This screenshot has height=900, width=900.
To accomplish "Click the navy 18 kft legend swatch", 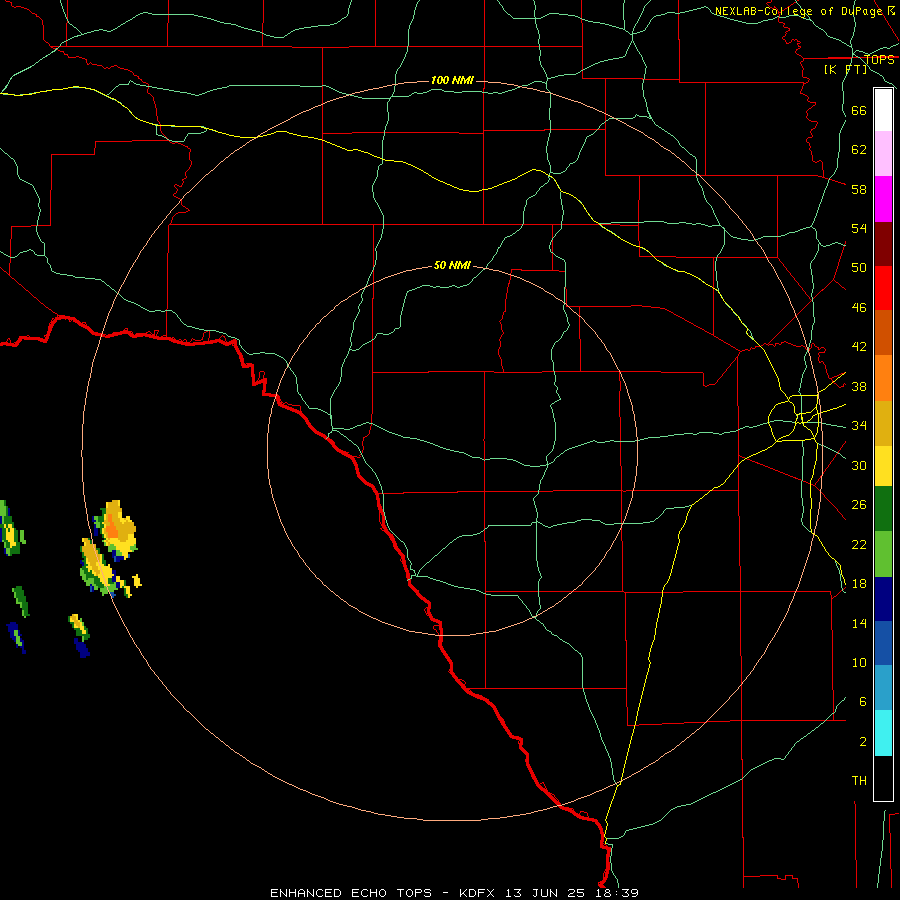I will pos(883,599).
